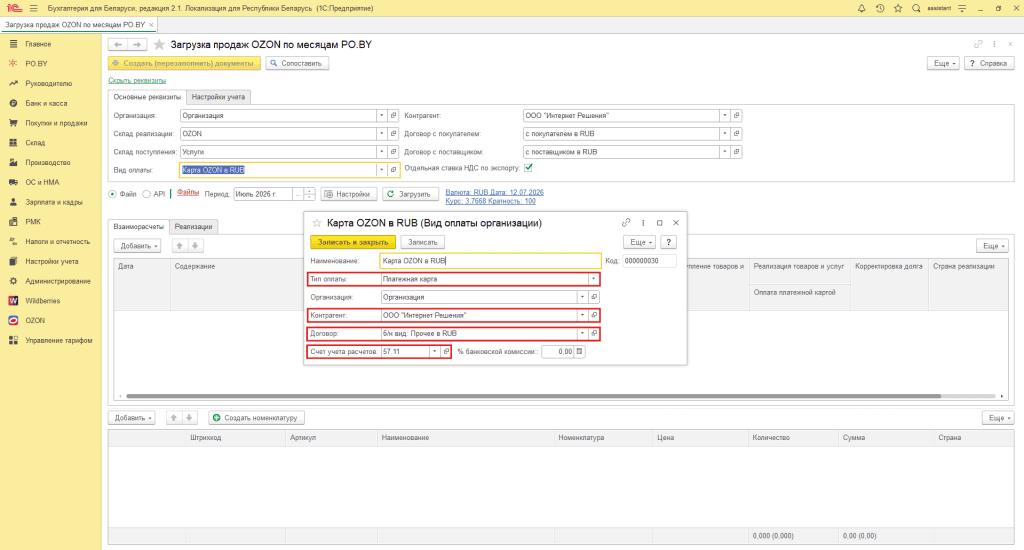
Task: Go back with the left arrow button
Action: (118, 44)
